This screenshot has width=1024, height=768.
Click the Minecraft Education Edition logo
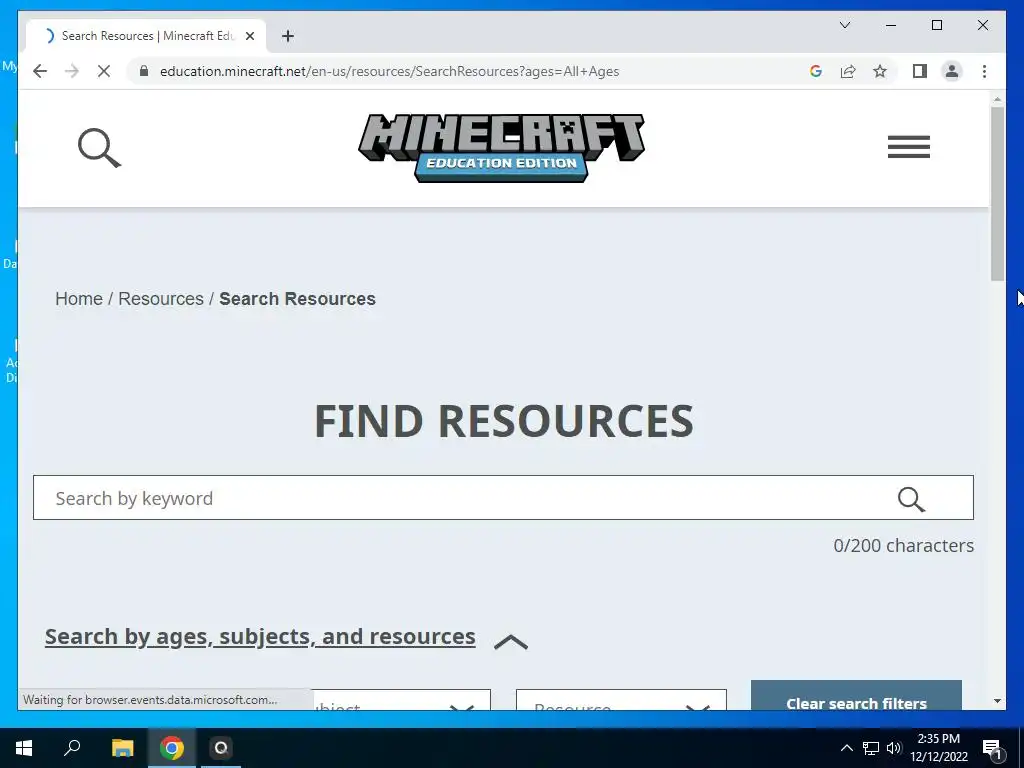[502, 148]
